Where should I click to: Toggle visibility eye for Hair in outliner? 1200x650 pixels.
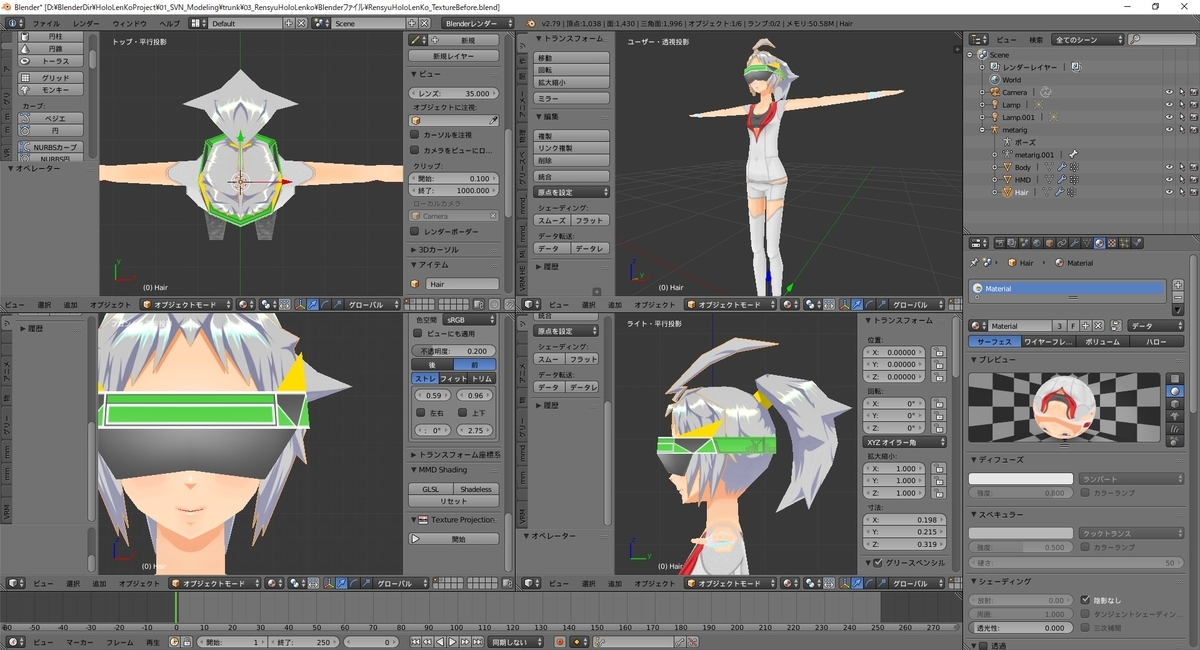pyautogui.click(x=1169, y=192)
